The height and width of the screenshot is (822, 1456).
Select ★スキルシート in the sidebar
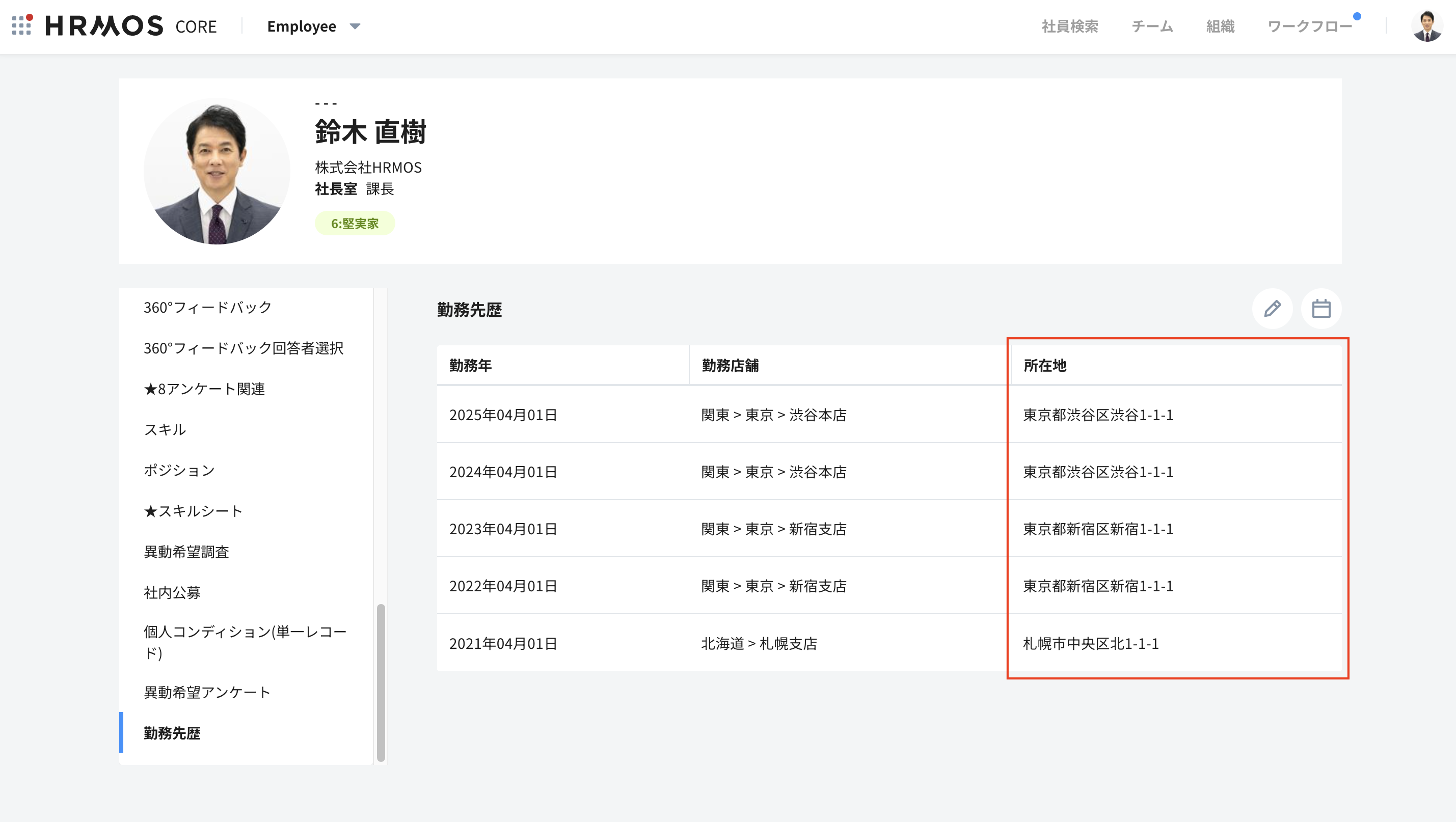click(x=193, y=511)
